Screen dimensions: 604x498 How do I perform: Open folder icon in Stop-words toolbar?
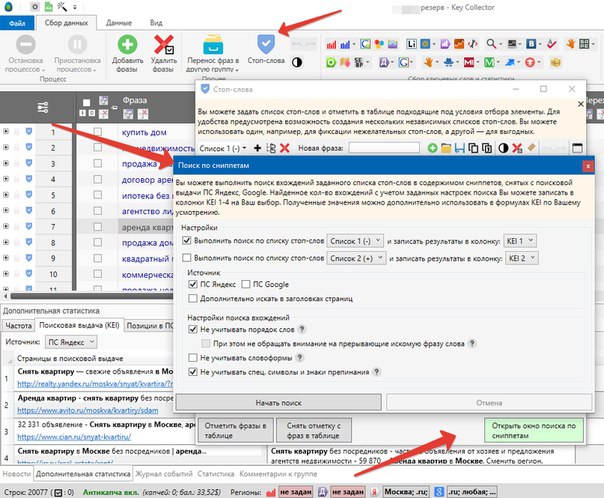pos(446,148)
